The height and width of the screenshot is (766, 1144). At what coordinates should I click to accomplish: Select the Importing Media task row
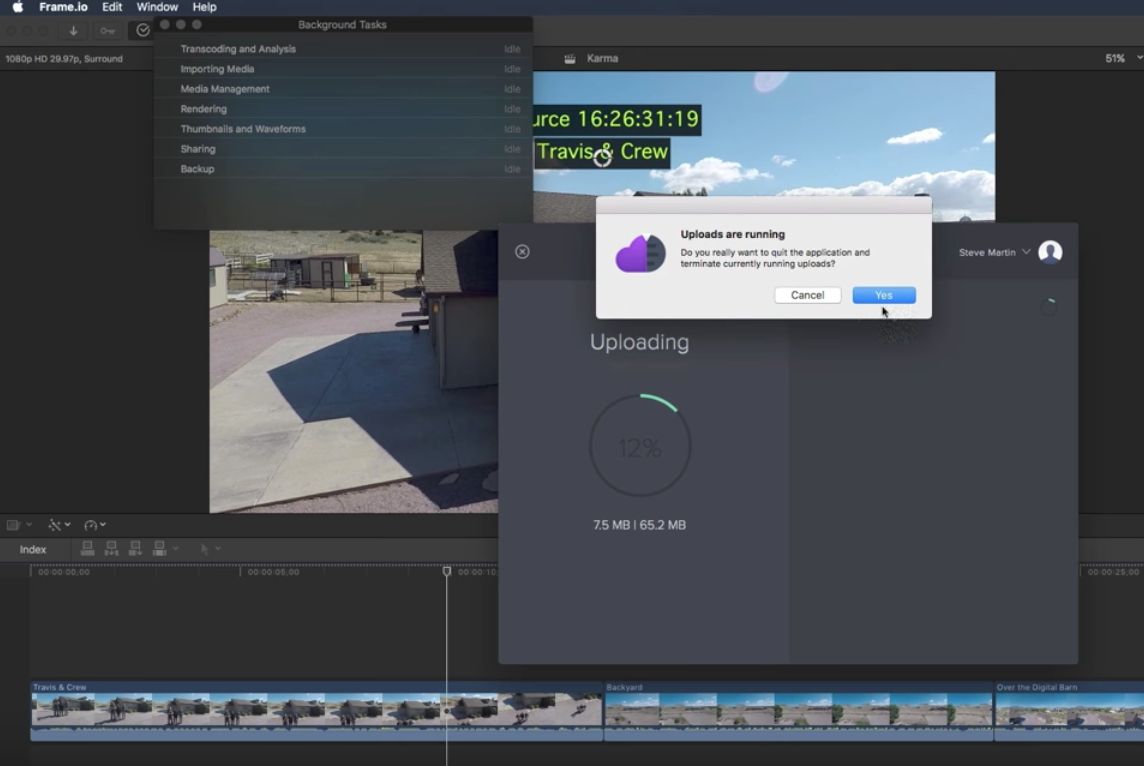coord(343,69)
